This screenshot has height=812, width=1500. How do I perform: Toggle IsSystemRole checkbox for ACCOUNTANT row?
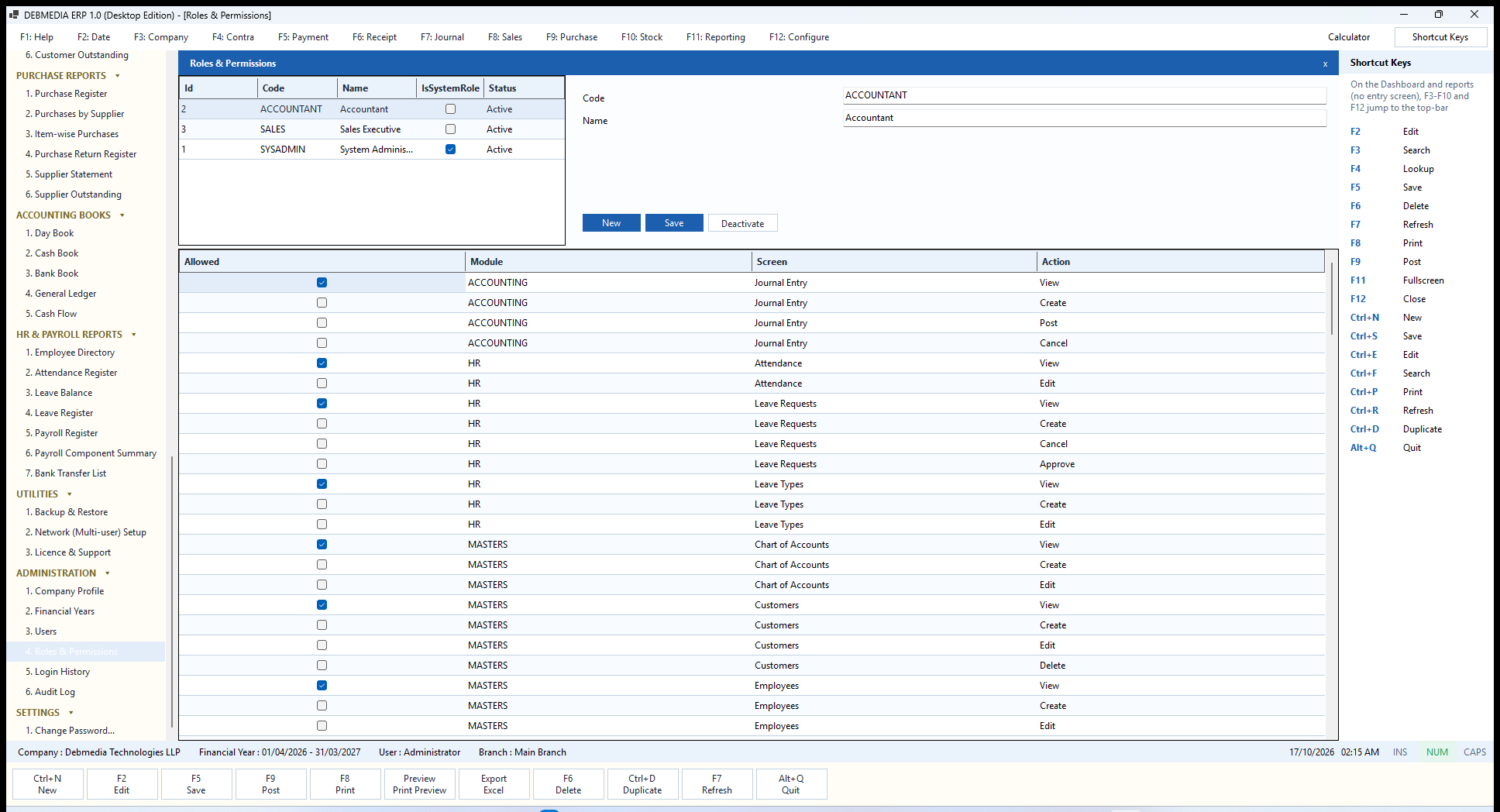[x=450, y=109]
